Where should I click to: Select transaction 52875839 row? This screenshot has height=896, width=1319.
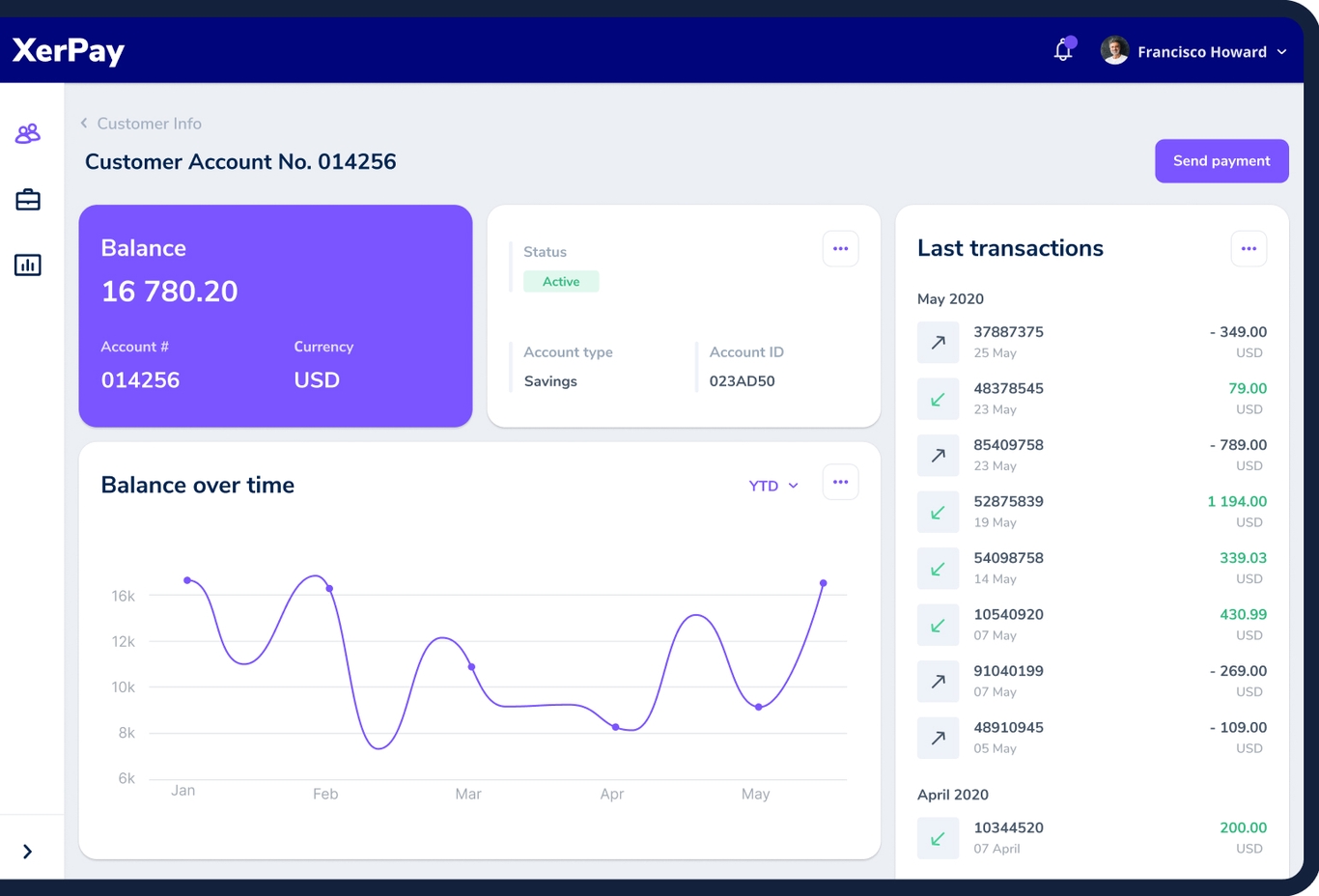coord(1092,512)
